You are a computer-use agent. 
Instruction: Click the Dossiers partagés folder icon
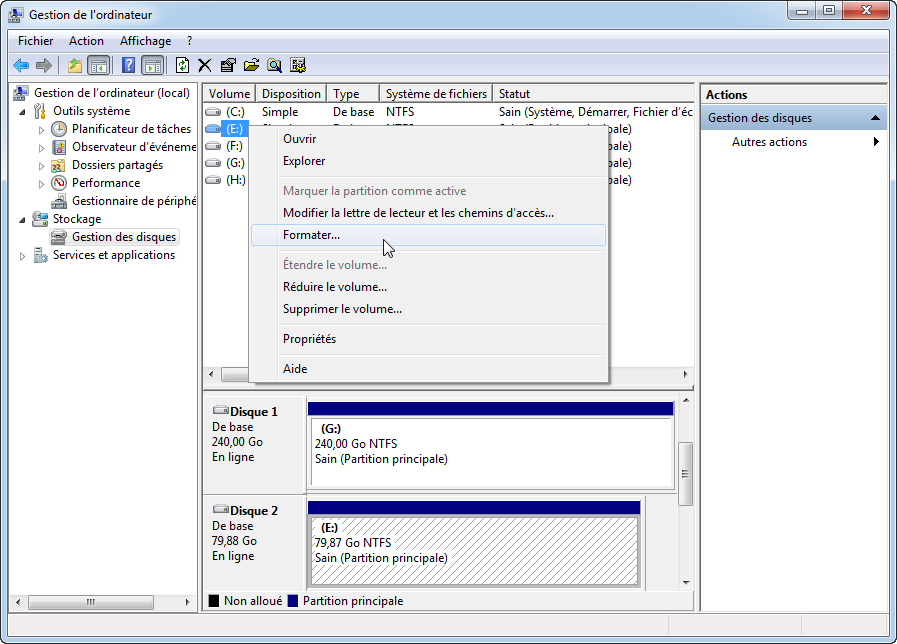tap(58, 166)
